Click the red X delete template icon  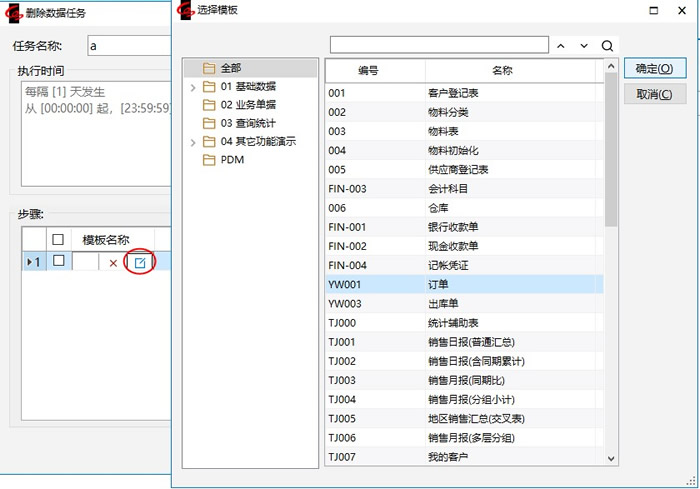click(x=113, y=262)
